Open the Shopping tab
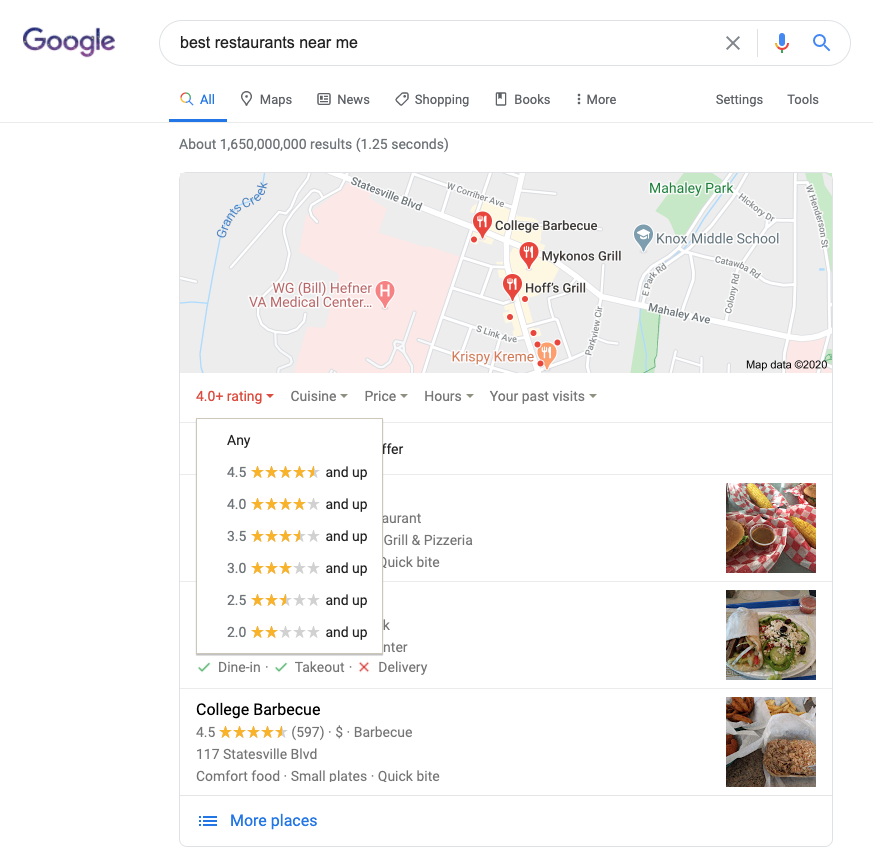The height and width of the screenshot is (857, 873). coord(432,99)
